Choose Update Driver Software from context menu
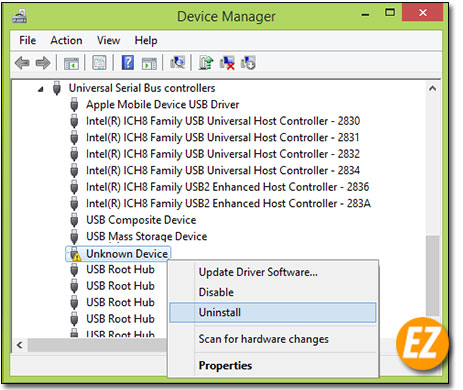 point(273,272)
